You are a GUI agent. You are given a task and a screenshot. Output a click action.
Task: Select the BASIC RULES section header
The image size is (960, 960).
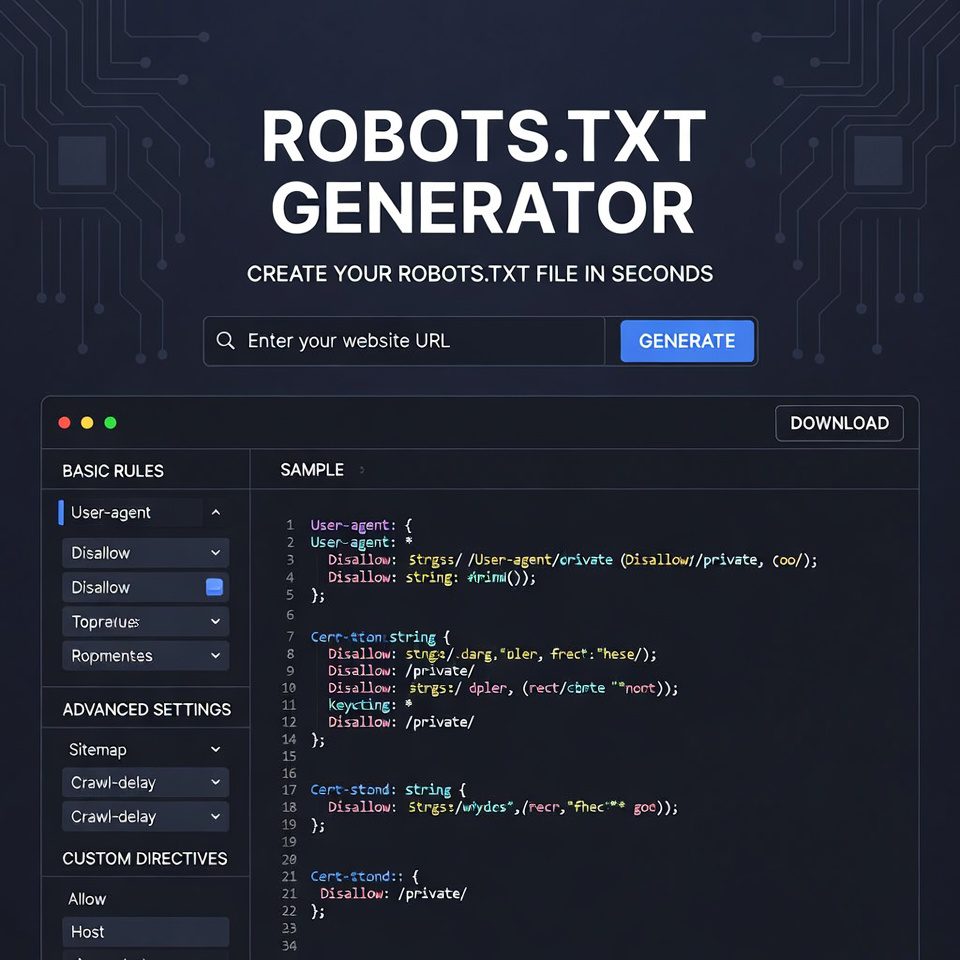tap(112, 470)
